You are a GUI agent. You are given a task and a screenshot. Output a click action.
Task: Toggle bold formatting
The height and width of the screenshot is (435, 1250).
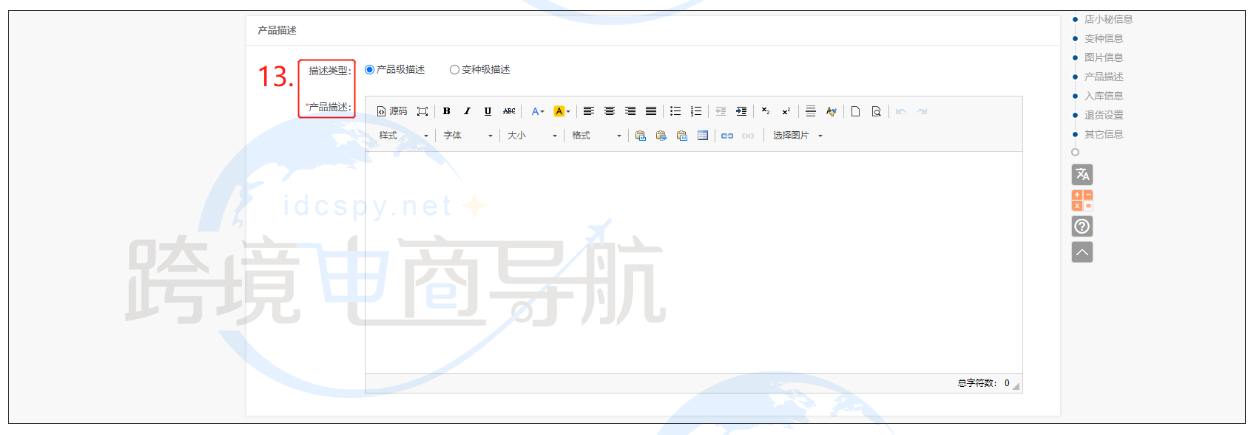(x=447, y=111)
